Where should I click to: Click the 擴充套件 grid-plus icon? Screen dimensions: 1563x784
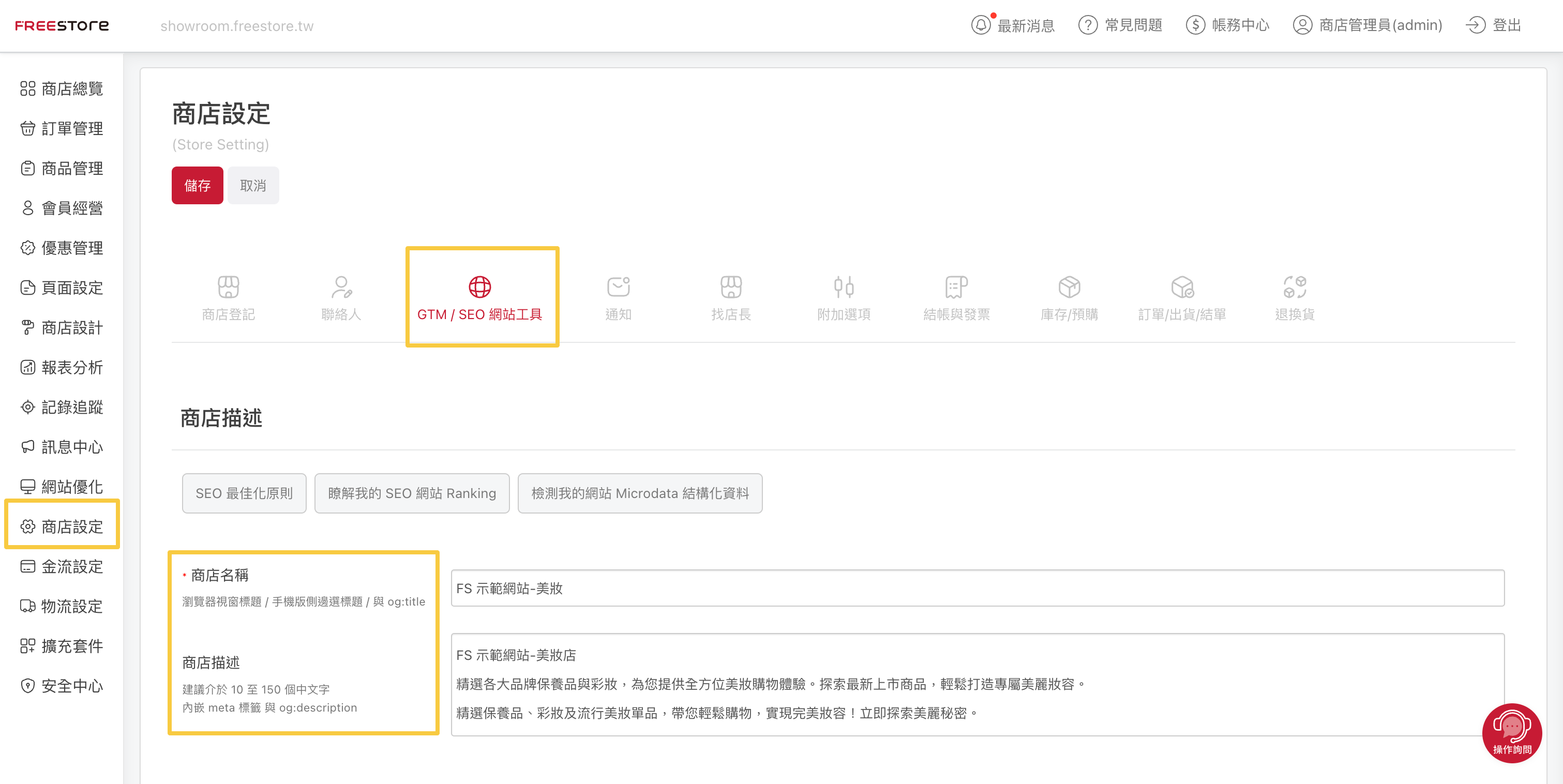tap(28, 646)
